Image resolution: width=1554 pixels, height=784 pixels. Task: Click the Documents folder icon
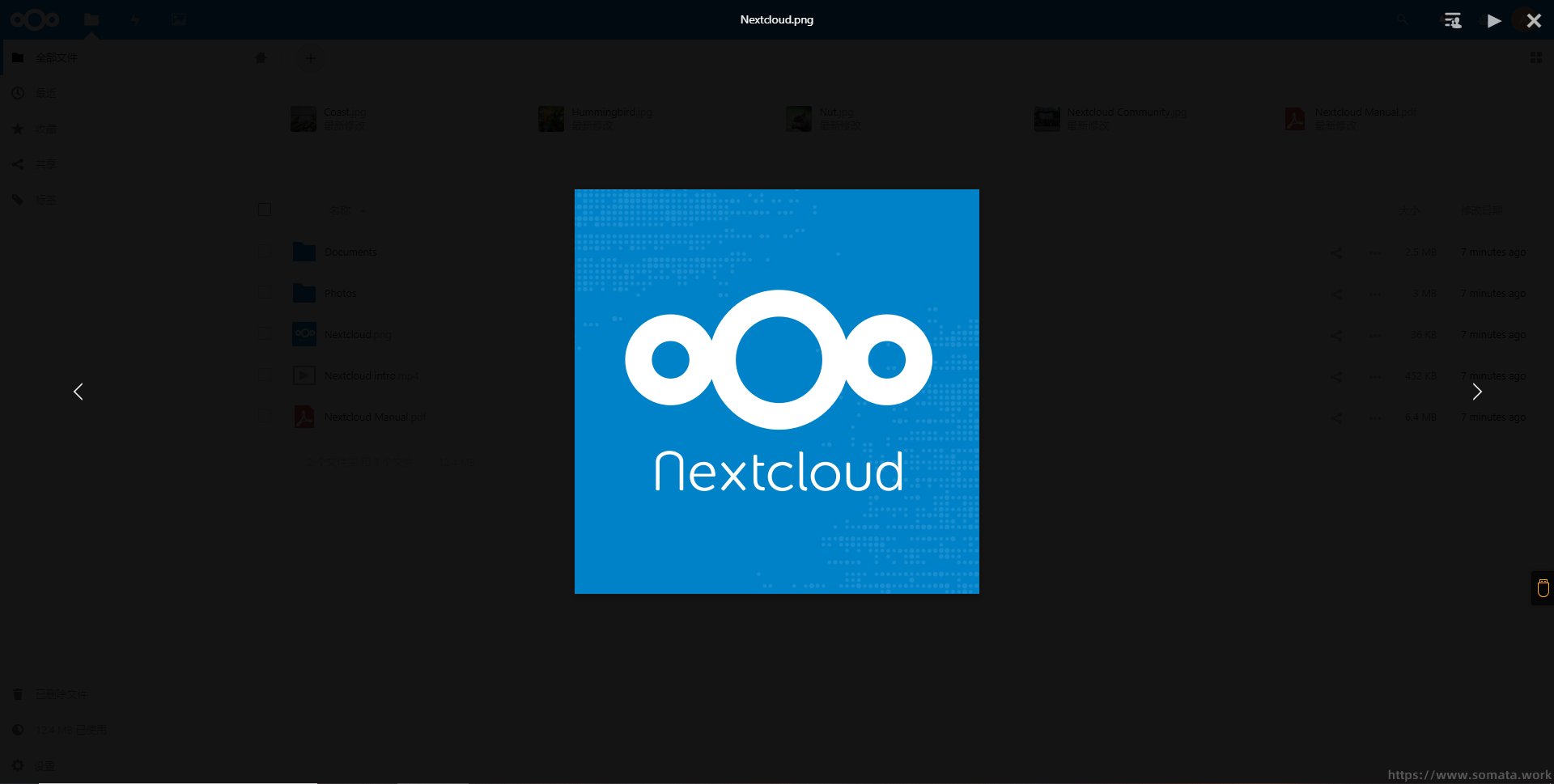304,252
